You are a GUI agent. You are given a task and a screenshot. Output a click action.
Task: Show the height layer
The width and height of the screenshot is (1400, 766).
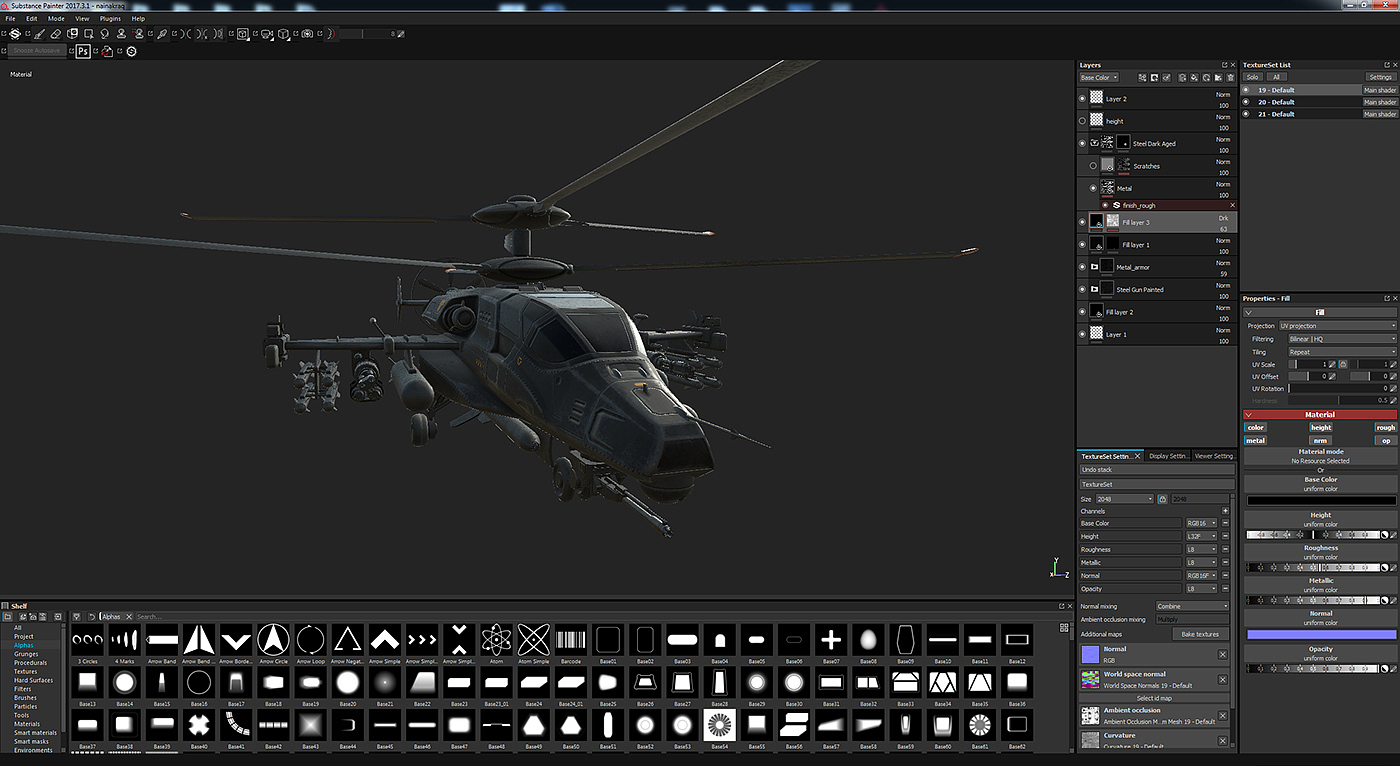1082,121
